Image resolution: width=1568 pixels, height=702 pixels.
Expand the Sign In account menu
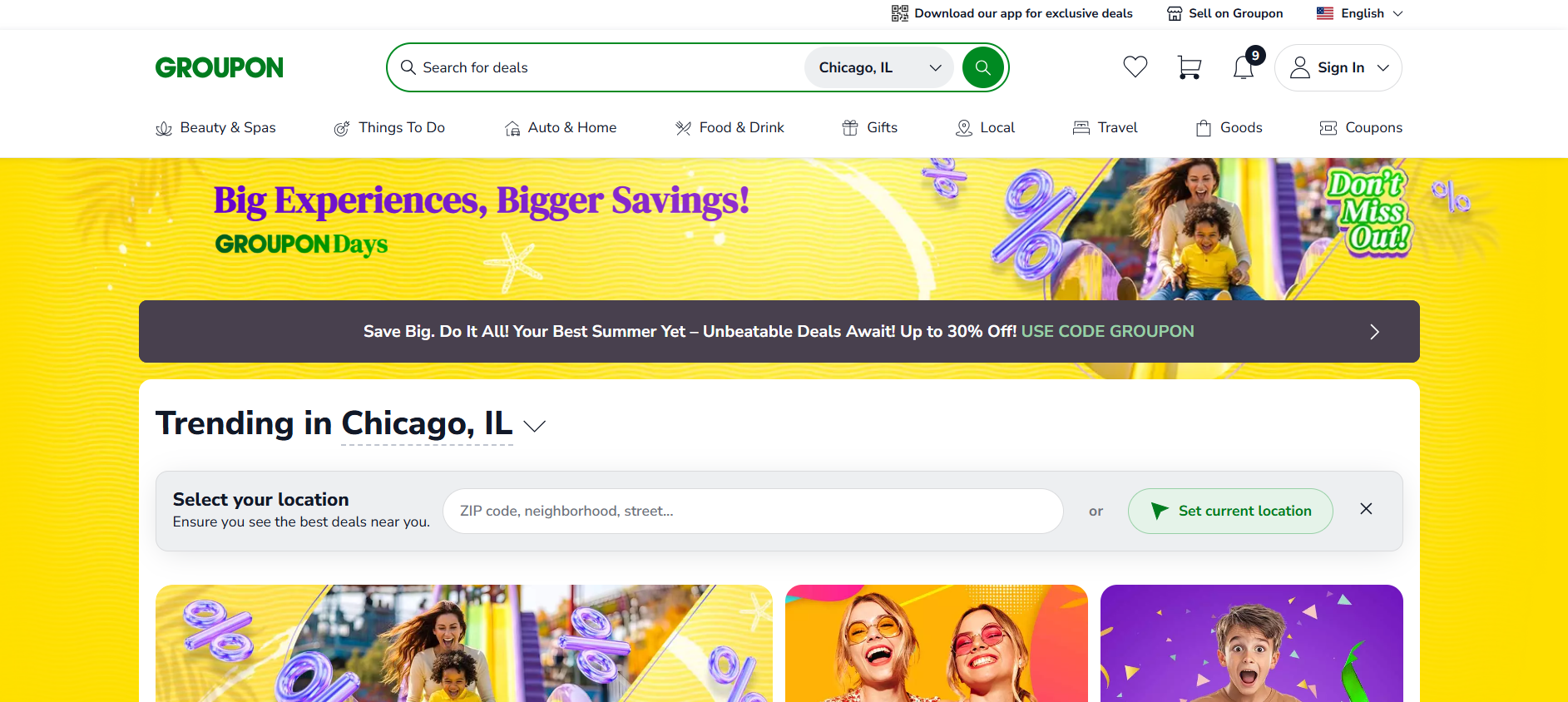click(x=1338, y=67)
